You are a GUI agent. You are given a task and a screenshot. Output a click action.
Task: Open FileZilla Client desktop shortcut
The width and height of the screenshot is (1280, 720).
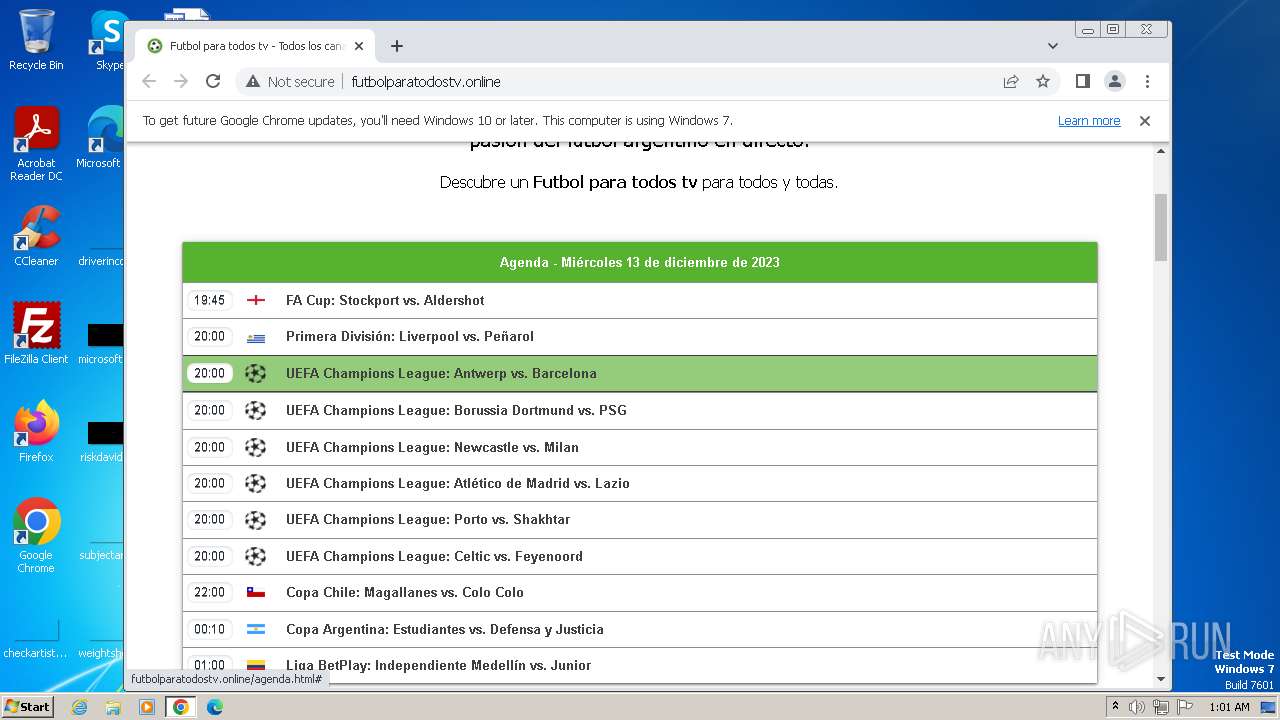[x=36, y=334]
